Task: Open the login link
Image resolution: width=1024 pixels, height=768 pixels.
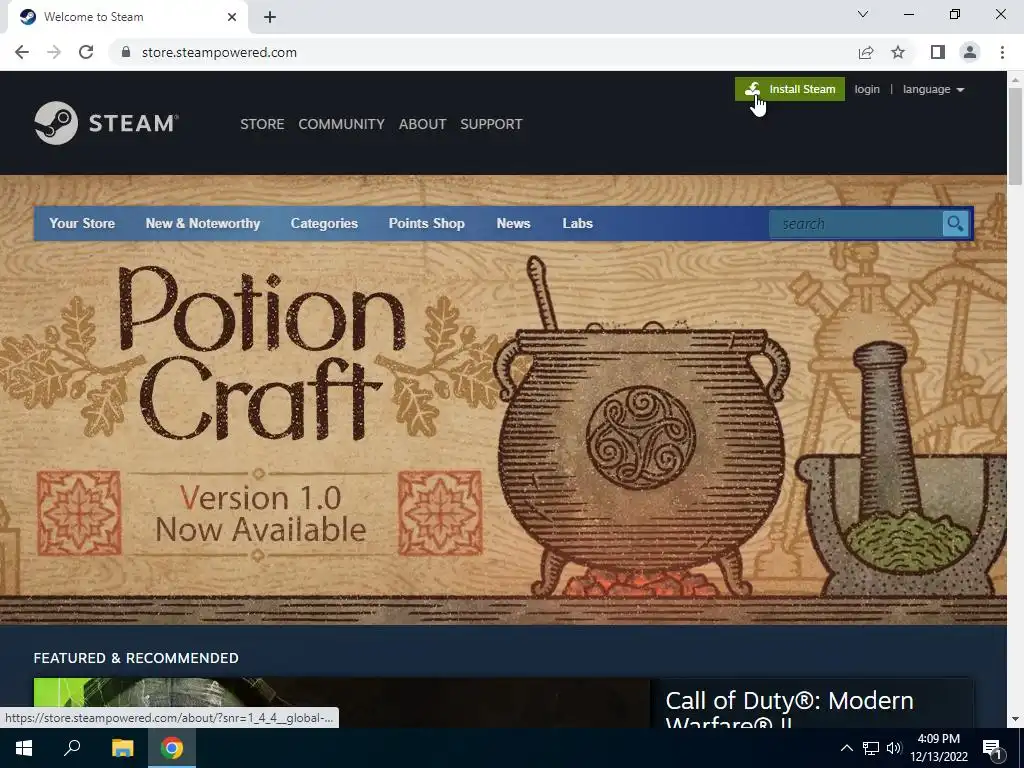Action: click(x=867, y=89)
